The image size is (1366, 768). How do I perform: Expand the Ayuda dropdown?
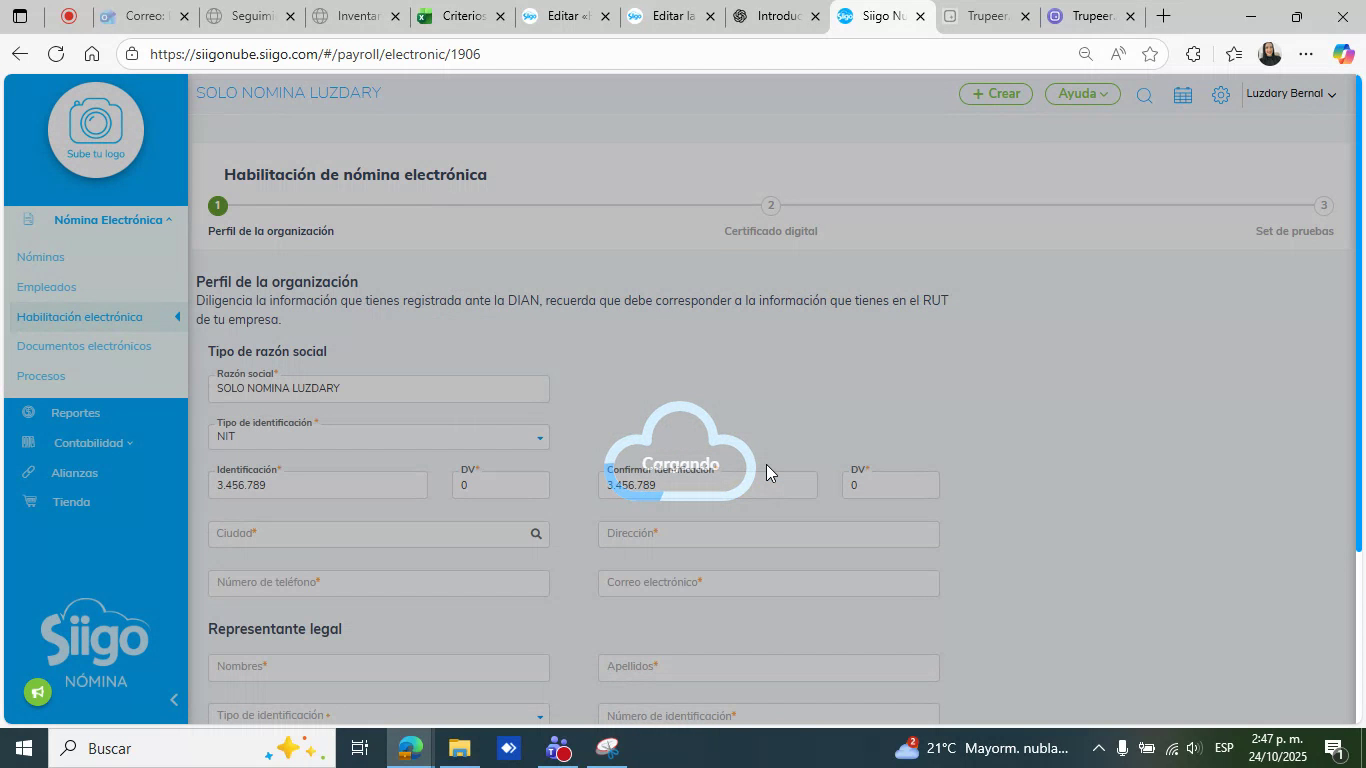coord(1083,94)
